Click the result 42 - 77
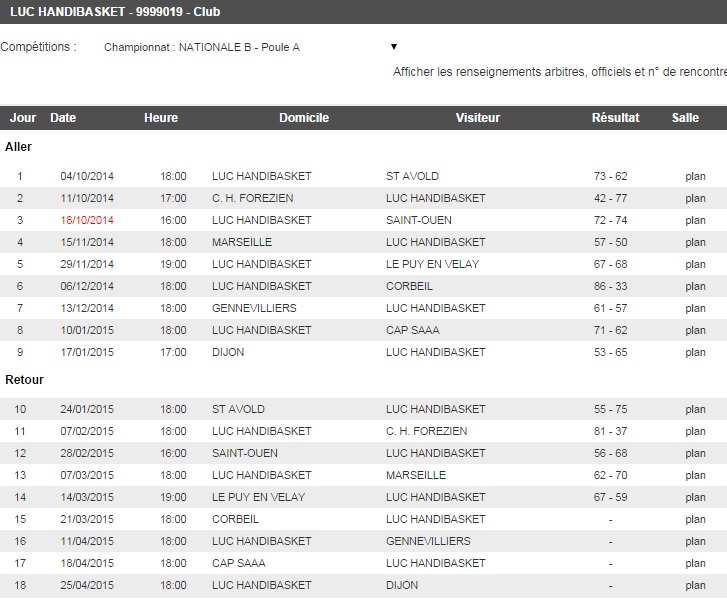The image size is (727, 599). pyautogui.click(x=610, y=198)
